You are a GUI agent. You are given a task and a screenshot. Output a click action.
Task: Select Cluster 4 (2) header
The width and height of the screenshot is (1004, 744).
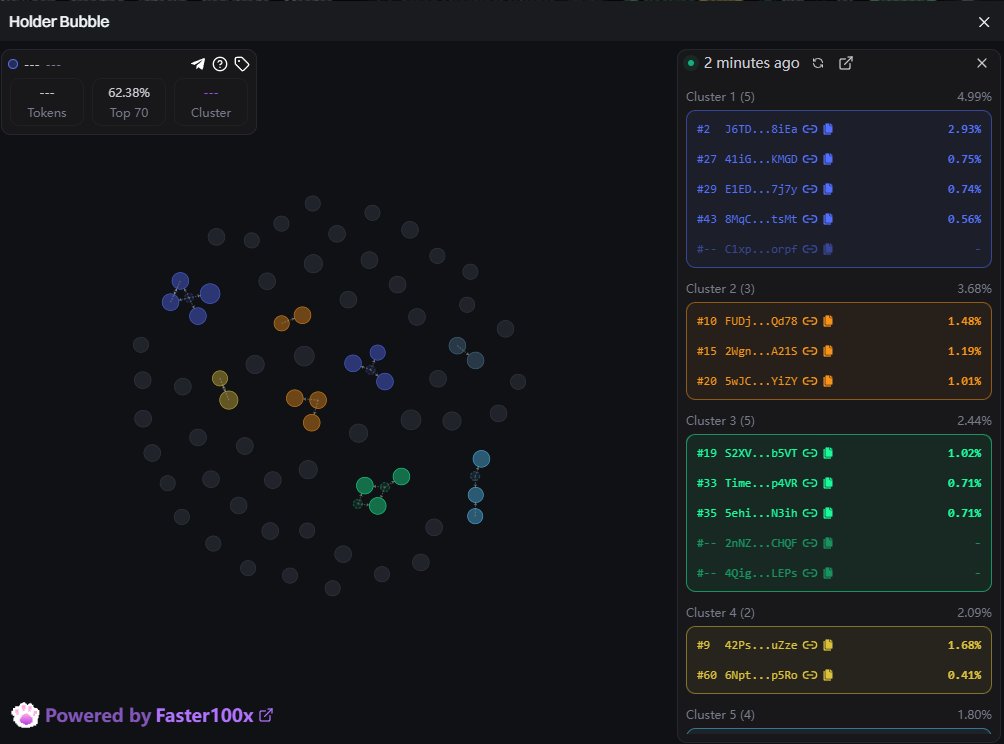pyautogui.click(x=720, y=613)
